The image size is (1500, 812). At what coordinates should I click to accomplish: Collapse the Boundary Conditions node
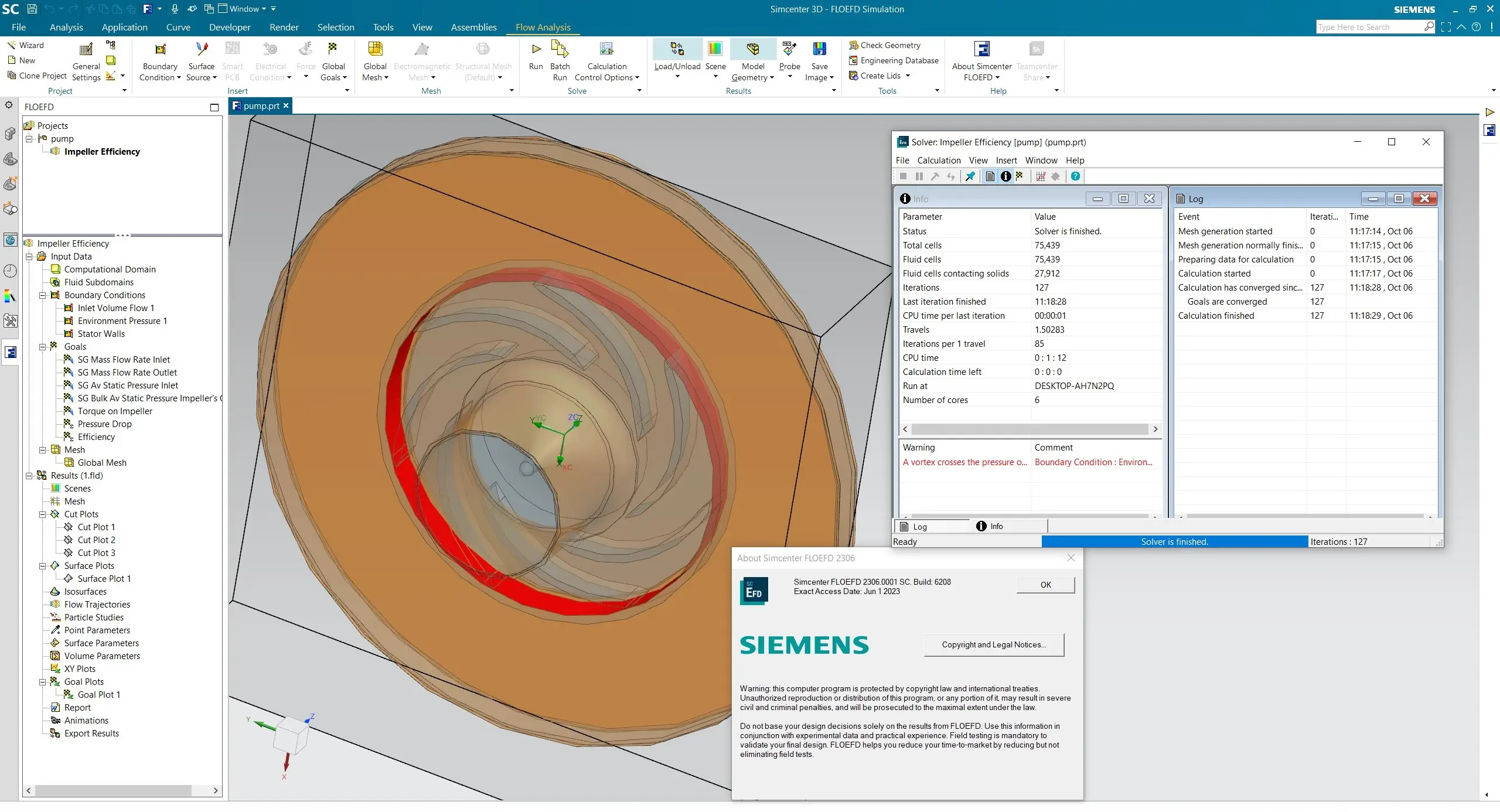[42, 295]
